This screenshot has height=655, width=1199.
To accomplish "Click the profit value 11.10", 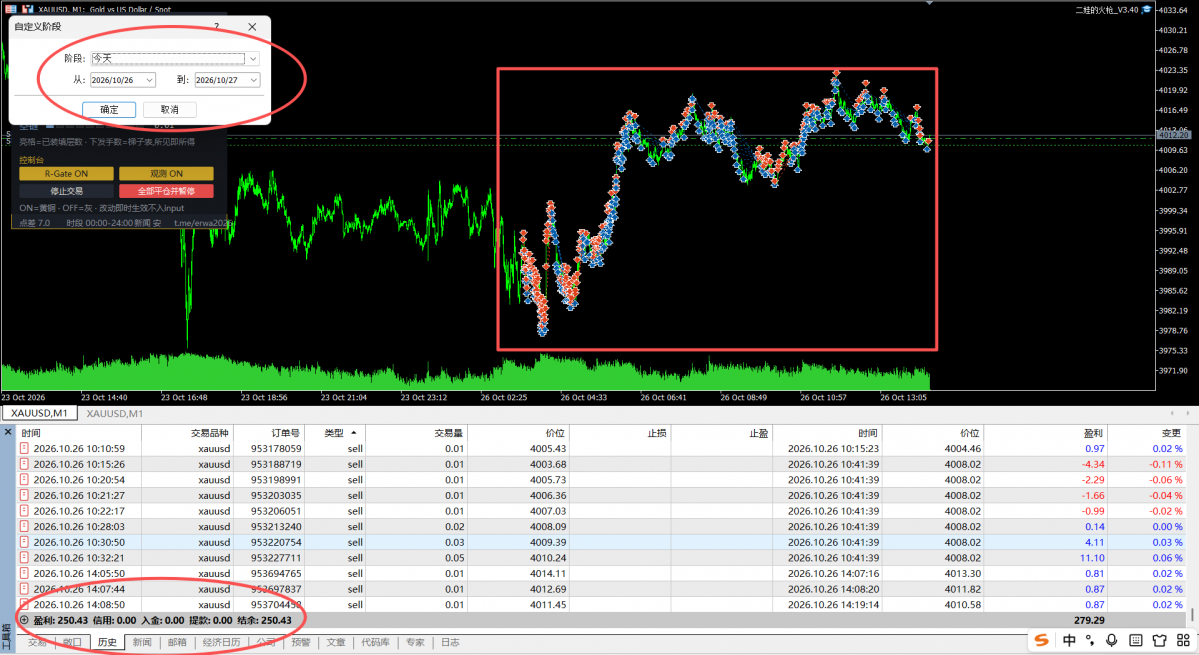I will (x=1092, y=558).
